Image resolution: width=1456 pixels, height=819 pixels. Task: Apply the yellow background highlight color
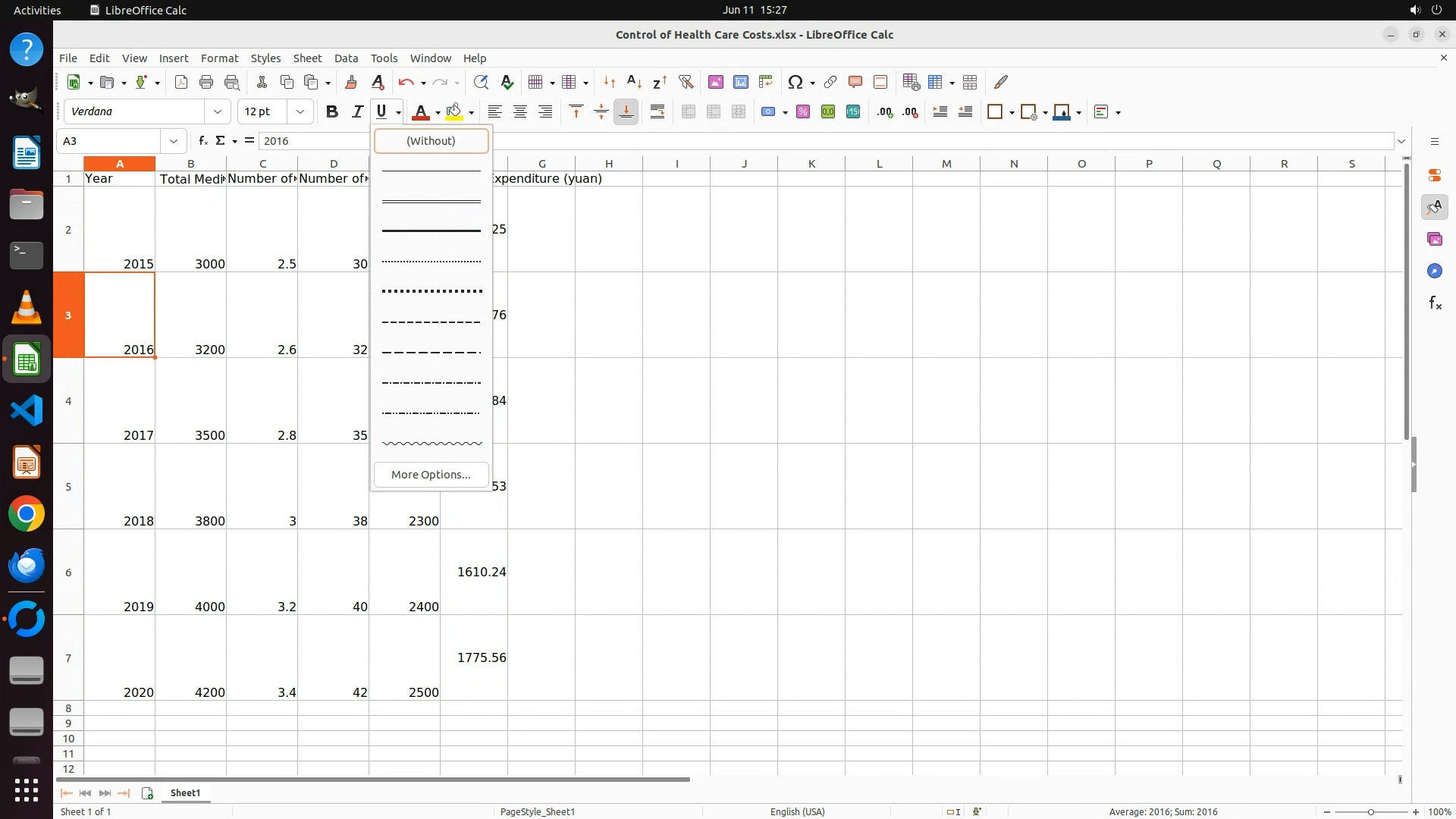454,112
